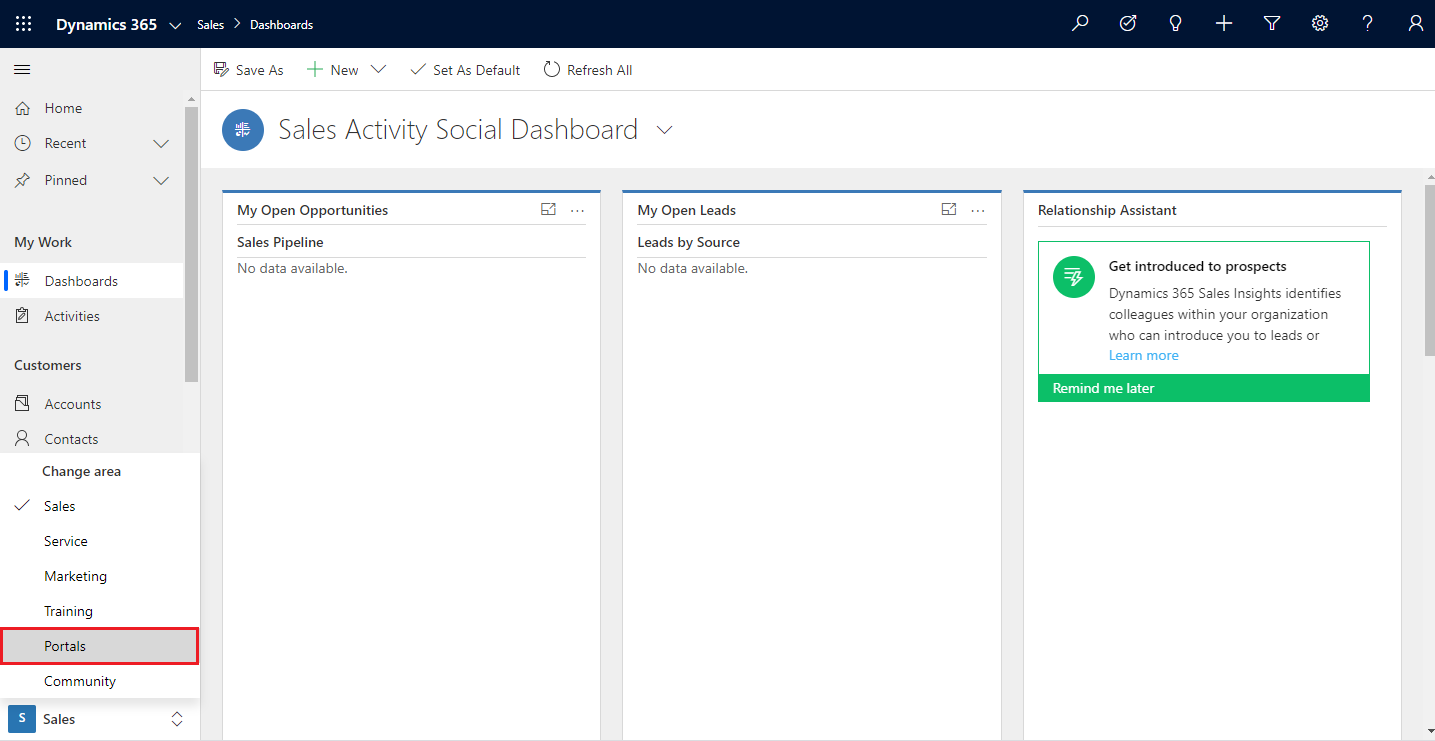Click the Contacts person icon
The width and height of the screenshot is (1435, 741).
[x=23, y=439]
